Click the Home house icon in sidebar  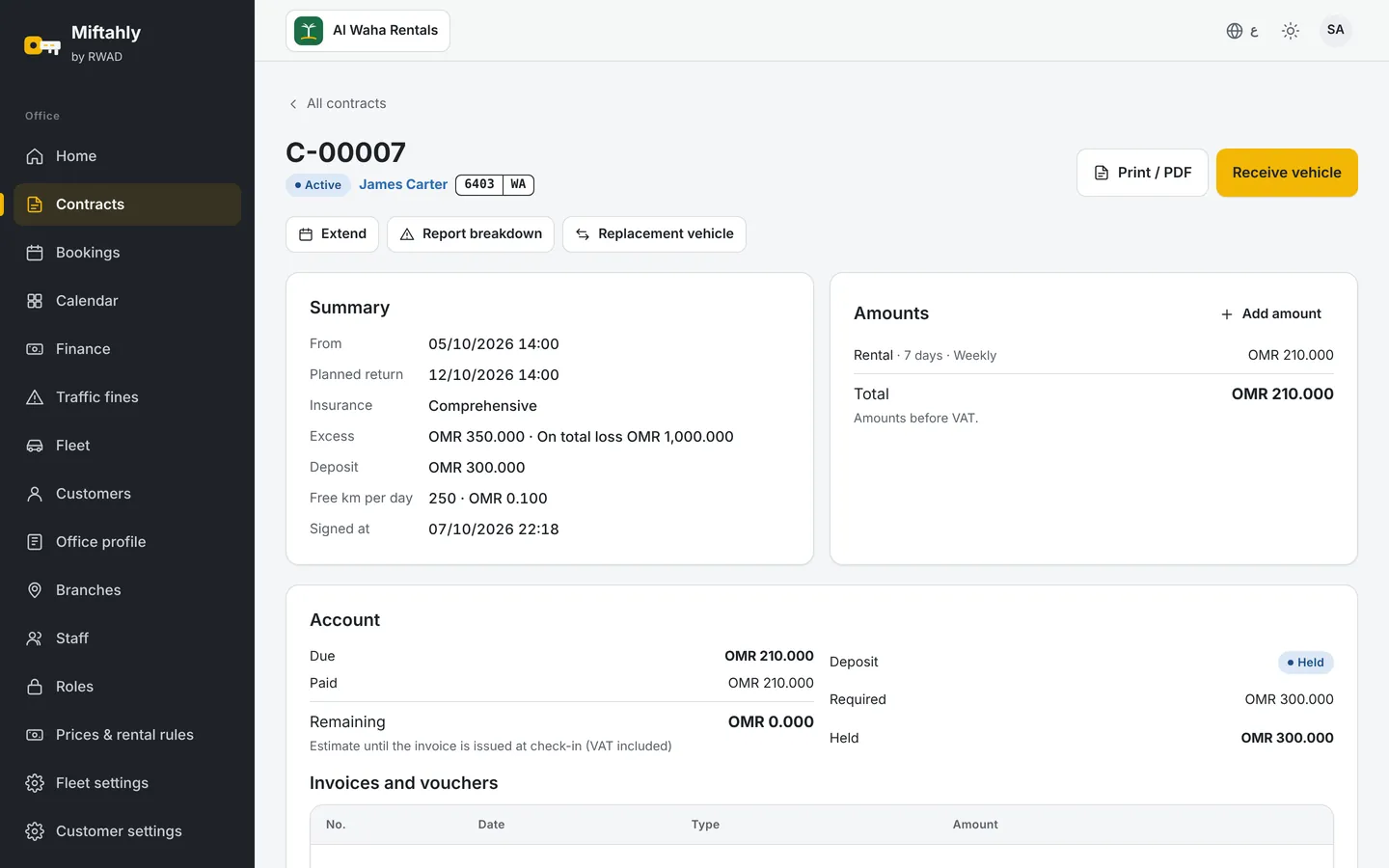pyautogui.click(x=35, y=156)
